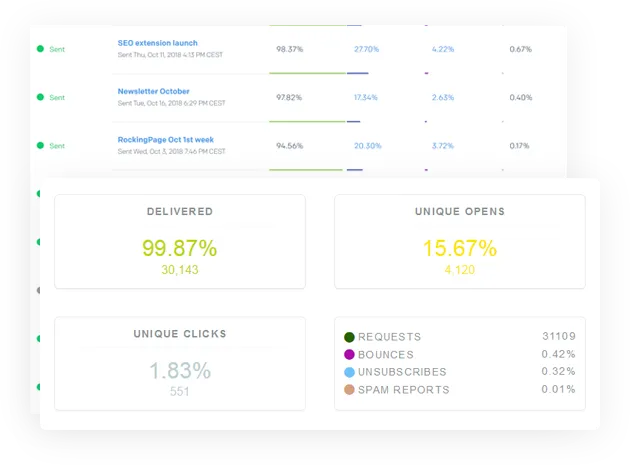This screenshot has width=630, height=465.
Task: Click the Spam Reports label
Action: (404, 390)
